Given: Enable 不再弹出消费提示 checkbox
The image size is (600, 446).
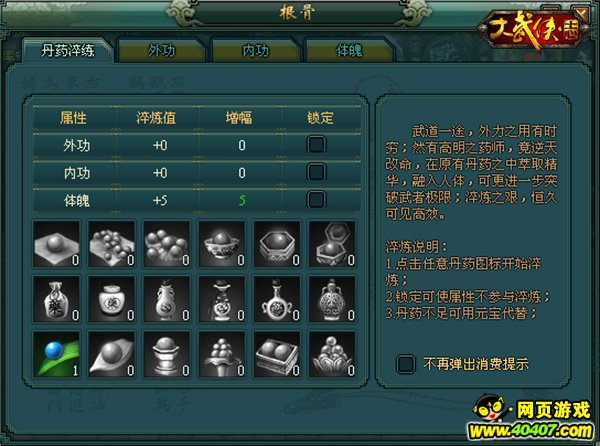Looking at the screenshot, I should [406, 364].
